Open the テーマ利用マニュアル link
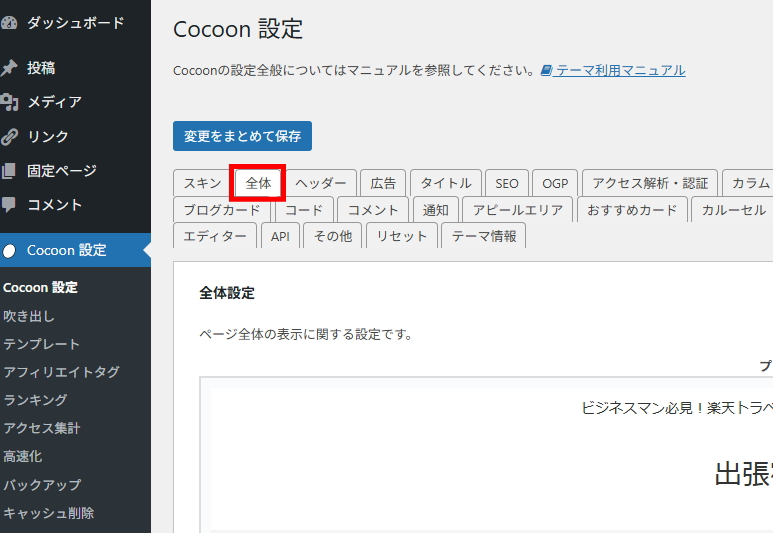 tap(620, 70)
